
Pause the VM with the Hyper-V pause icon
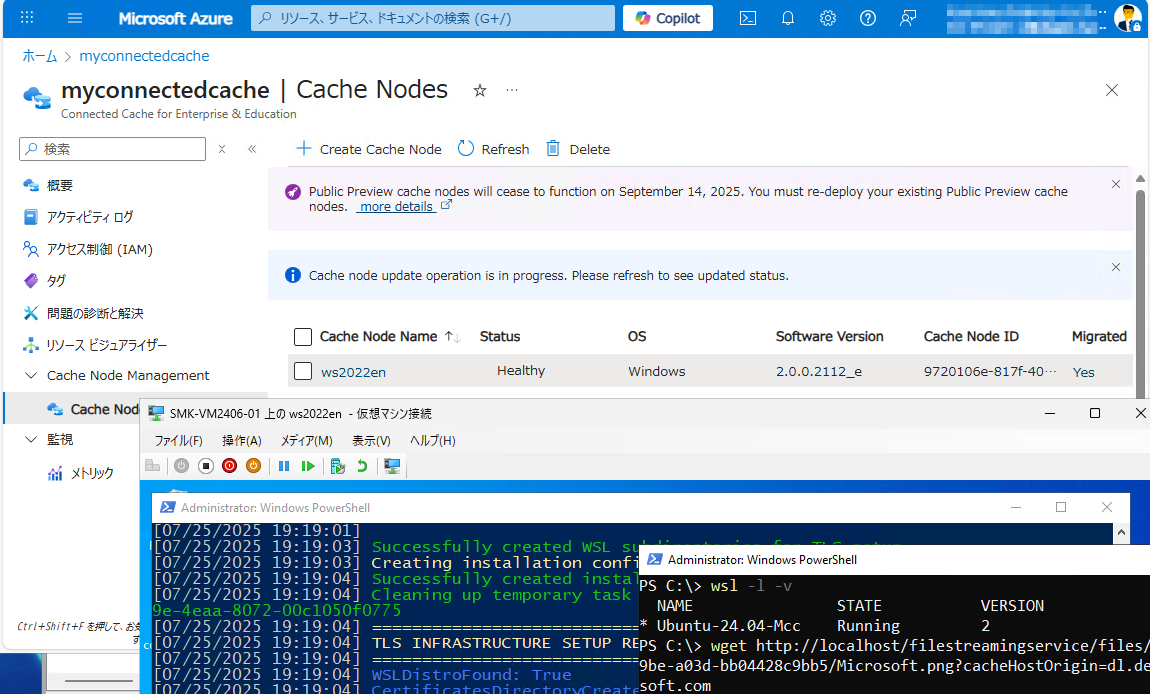283,466
